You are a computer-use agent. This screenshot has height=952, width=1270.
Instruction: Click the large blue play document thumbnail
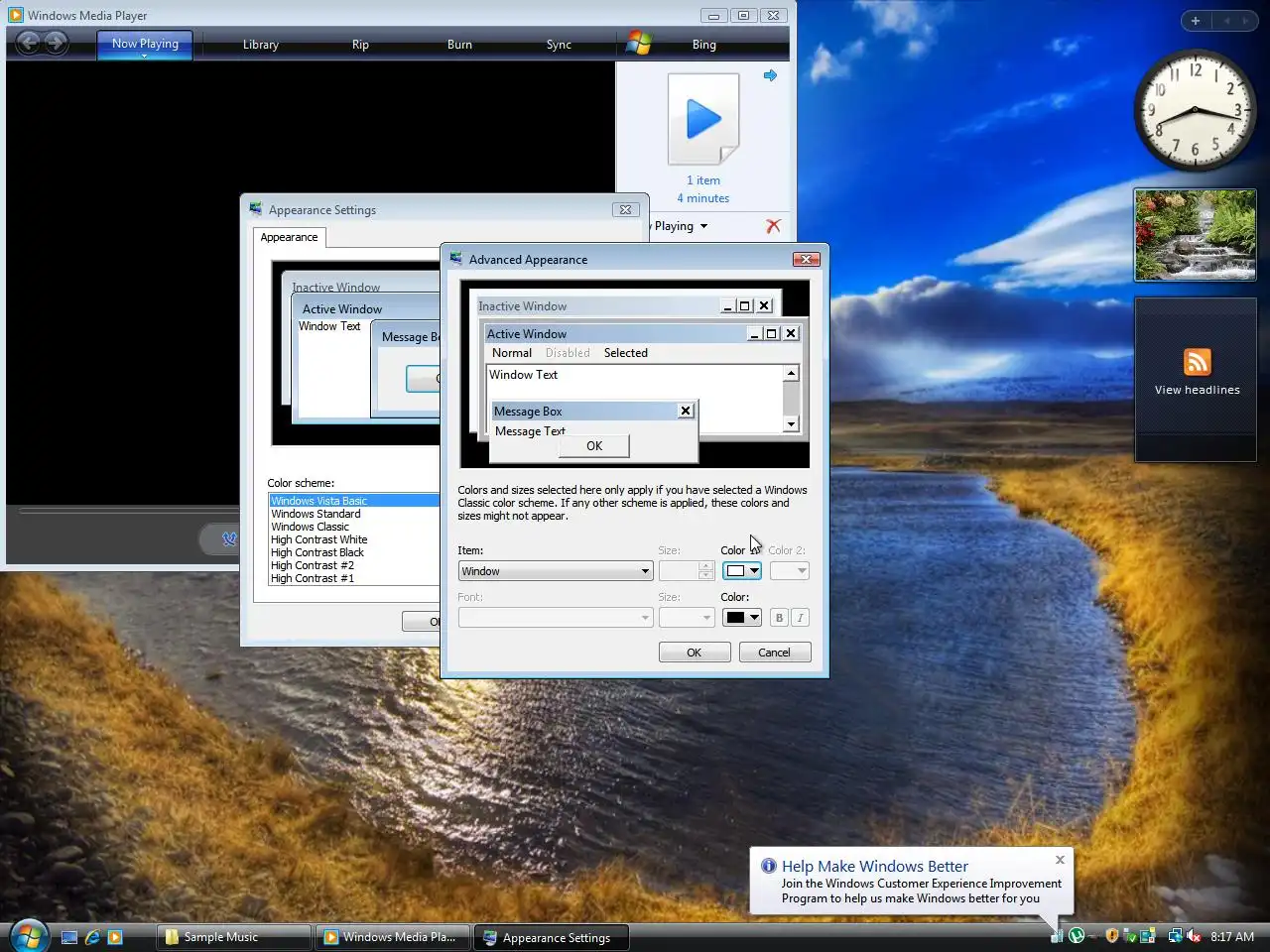point(703,119)
